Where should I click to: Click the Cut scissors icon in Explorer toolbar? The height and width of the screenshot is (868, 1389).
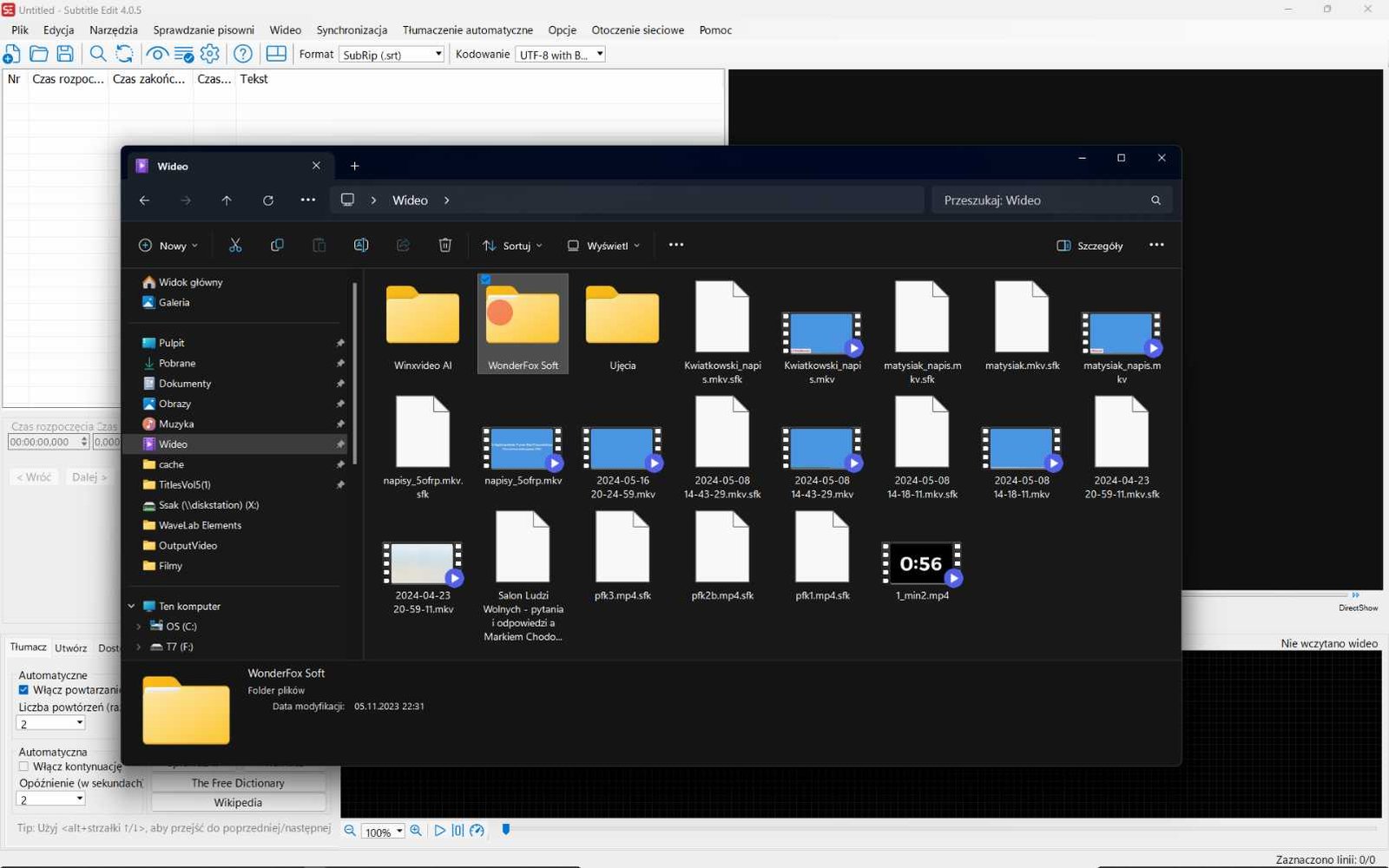click(x=235, y=246)
